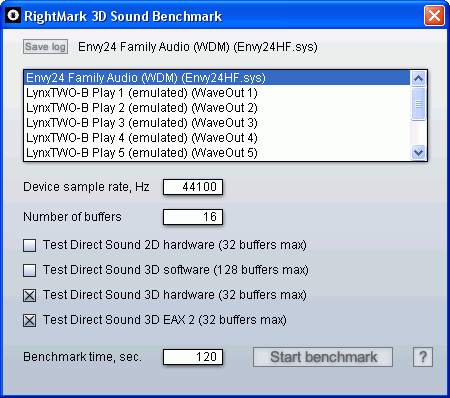
Task: Select LynxTWO-B Play 4 (WaveOut 4)
Action: coord(217,138)
